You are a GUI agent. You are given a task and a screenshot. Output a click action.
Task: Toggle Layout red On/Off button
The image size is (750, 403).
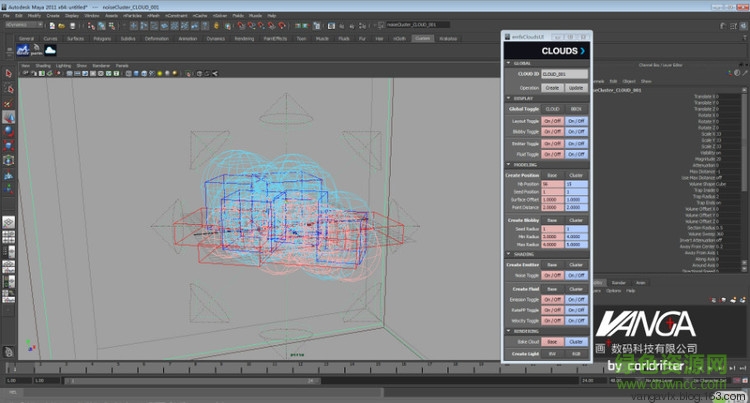click(x=552, y=120)
